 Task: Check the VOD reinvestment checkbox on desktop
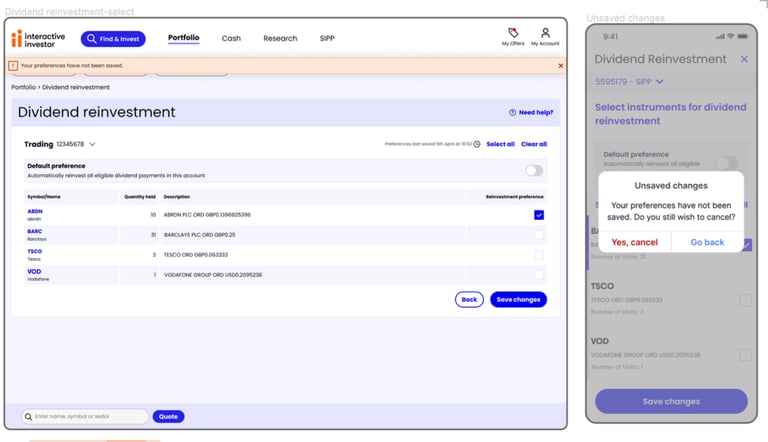[539, 275]
